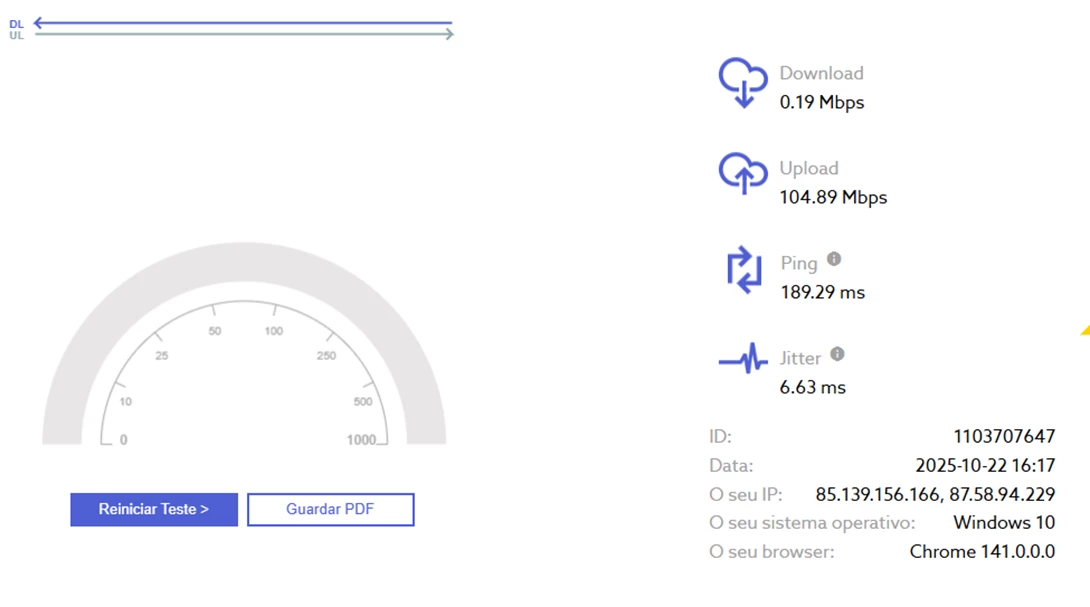Open the Jitter info tooltip icon
This screenshot has width=1090, height=607.
click(838, 354)
